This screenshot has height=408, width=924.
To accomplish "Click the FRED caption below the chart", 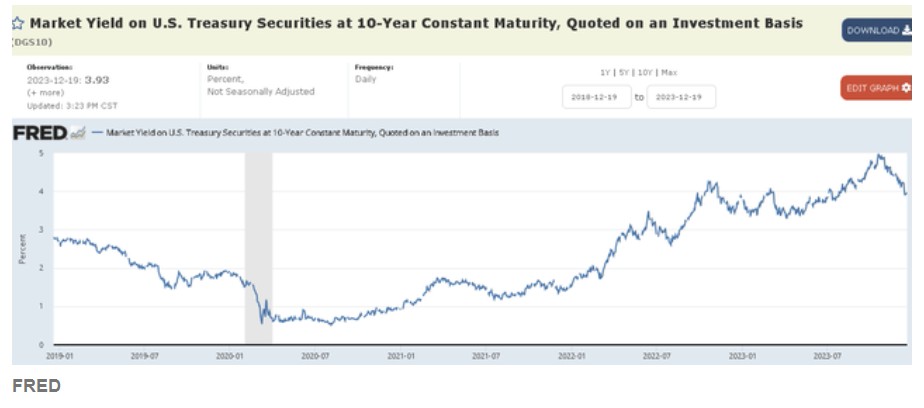I will click(x=36, y=385).
